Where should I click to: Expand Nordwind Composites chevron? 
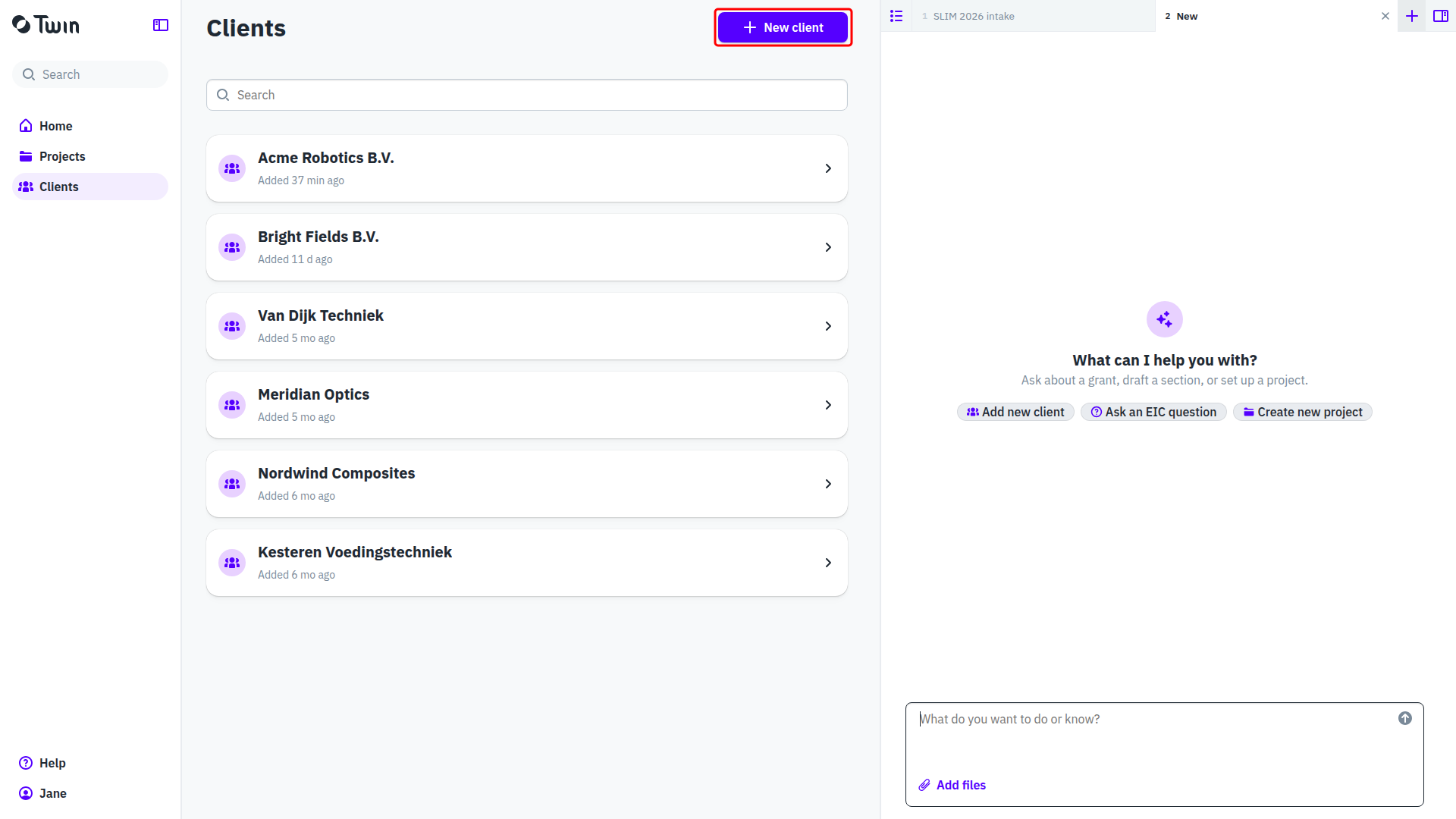pos(828,484)
